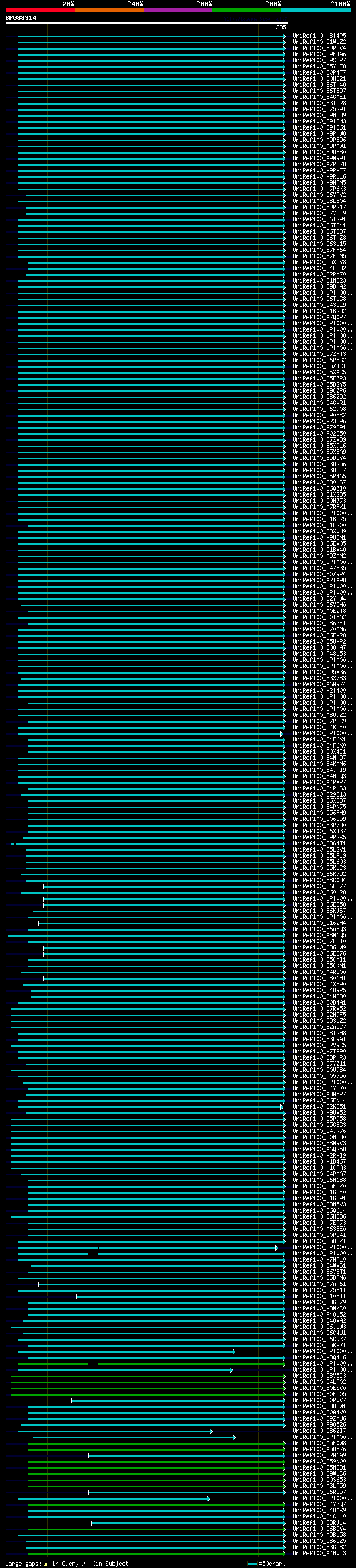Open hit UniRef100_B6TM40
356x1568 pixels.
[x=319, y=85]
